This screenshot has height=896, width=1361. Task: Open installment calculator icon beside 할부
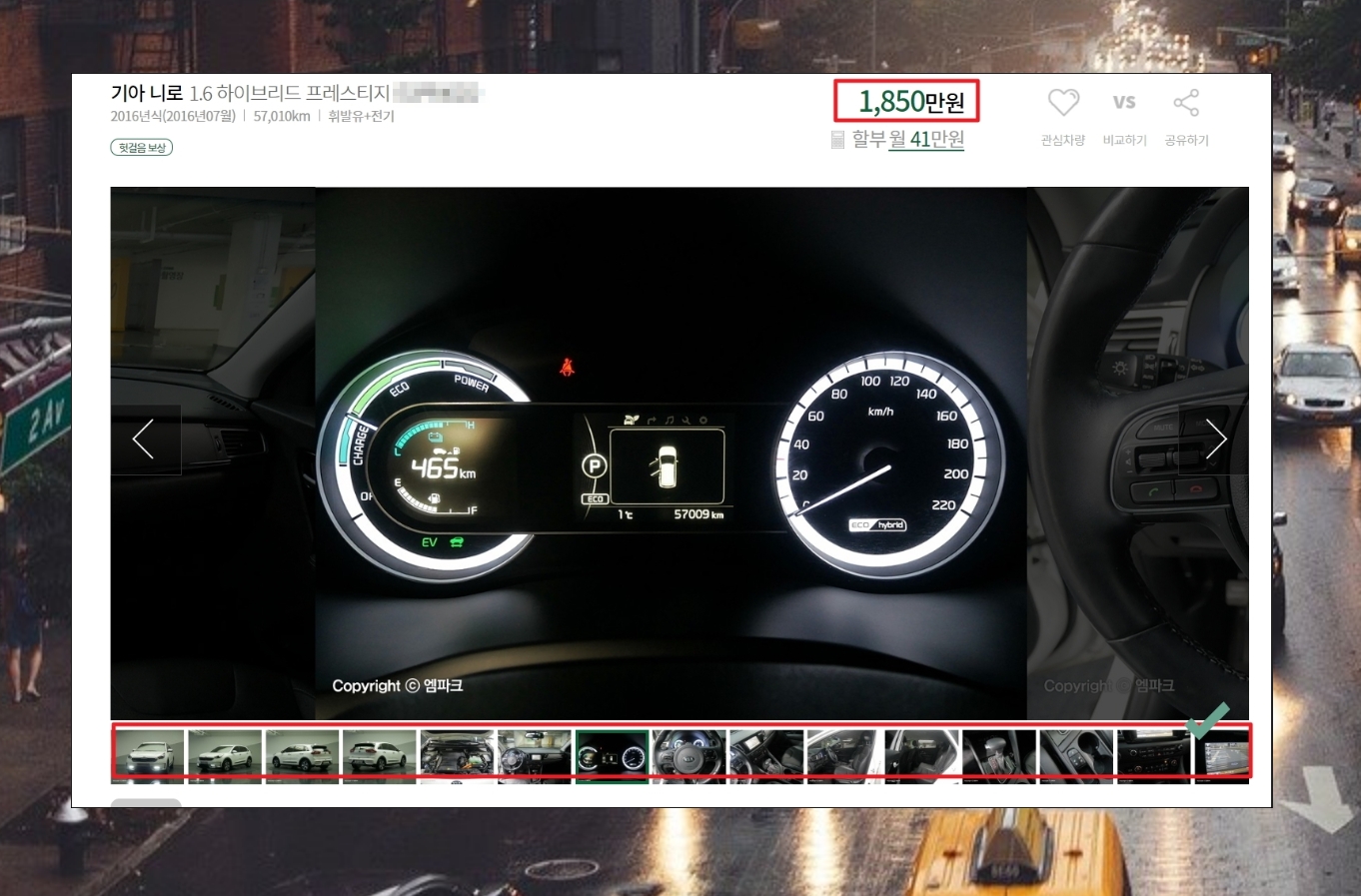[838, 140]
